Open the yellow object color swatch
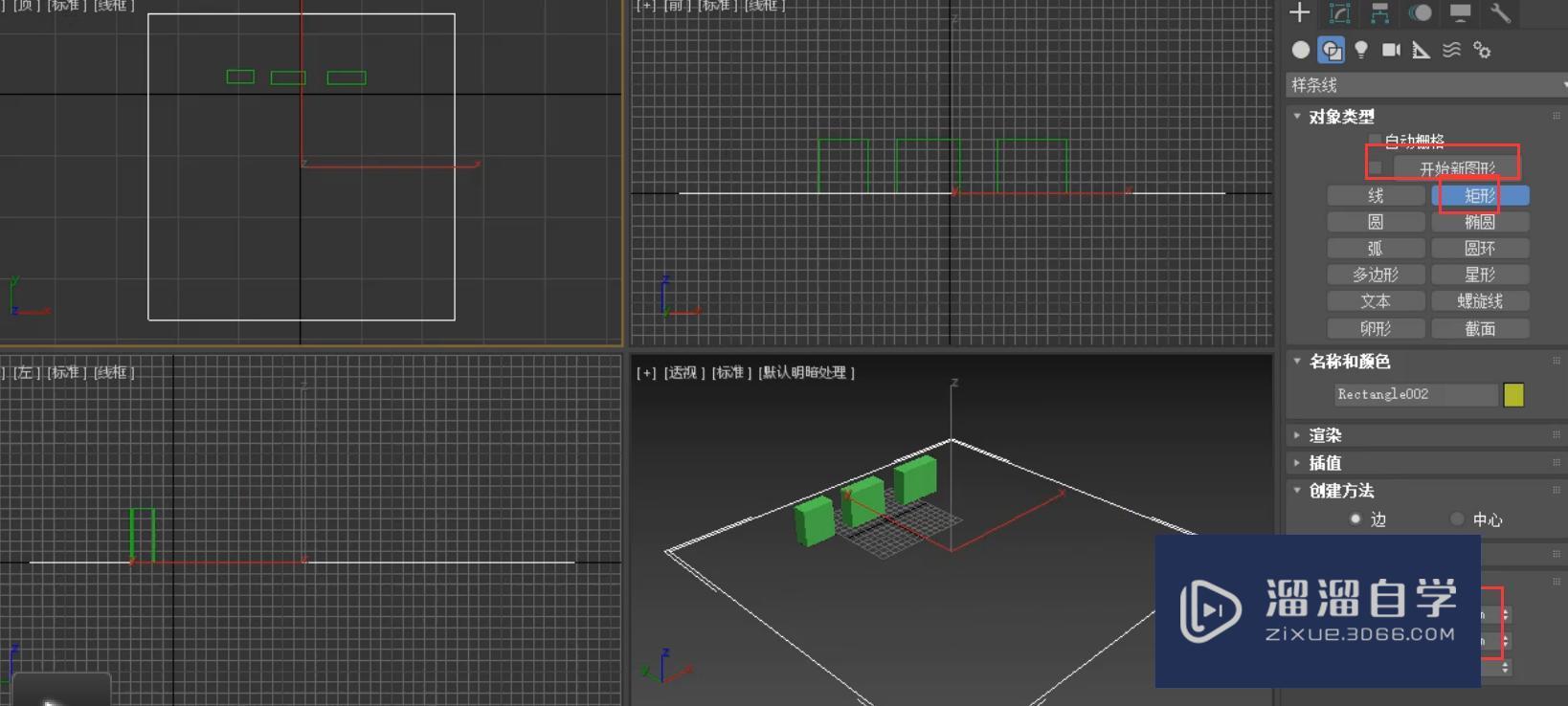The image size is (1568, 706). point(1513,394)
